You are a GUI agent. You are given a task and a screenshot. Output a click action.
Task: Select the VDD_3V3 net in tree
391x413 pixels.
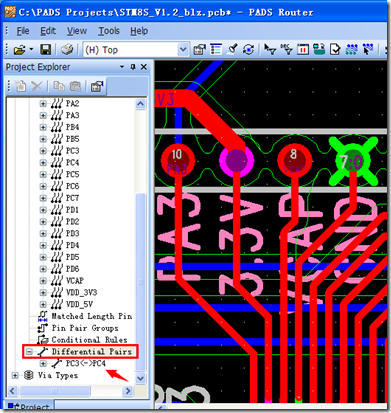point(81,293)
